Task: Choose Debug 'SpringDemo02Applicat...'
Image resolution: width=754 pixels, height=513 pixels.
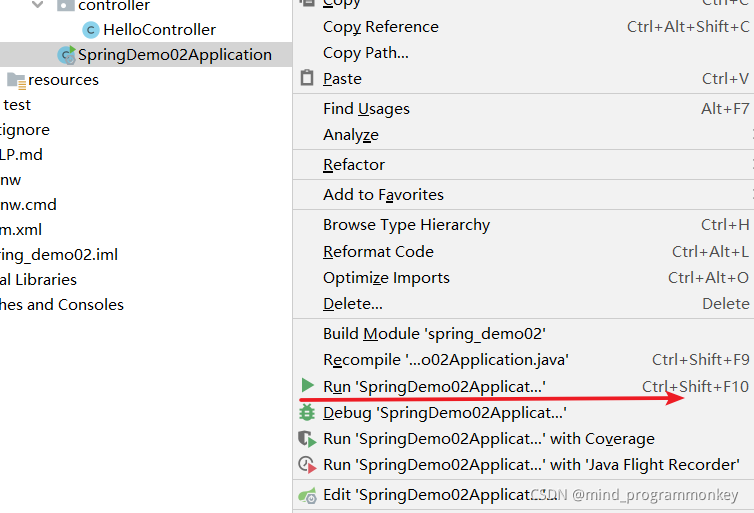Action: coord(523,413)
